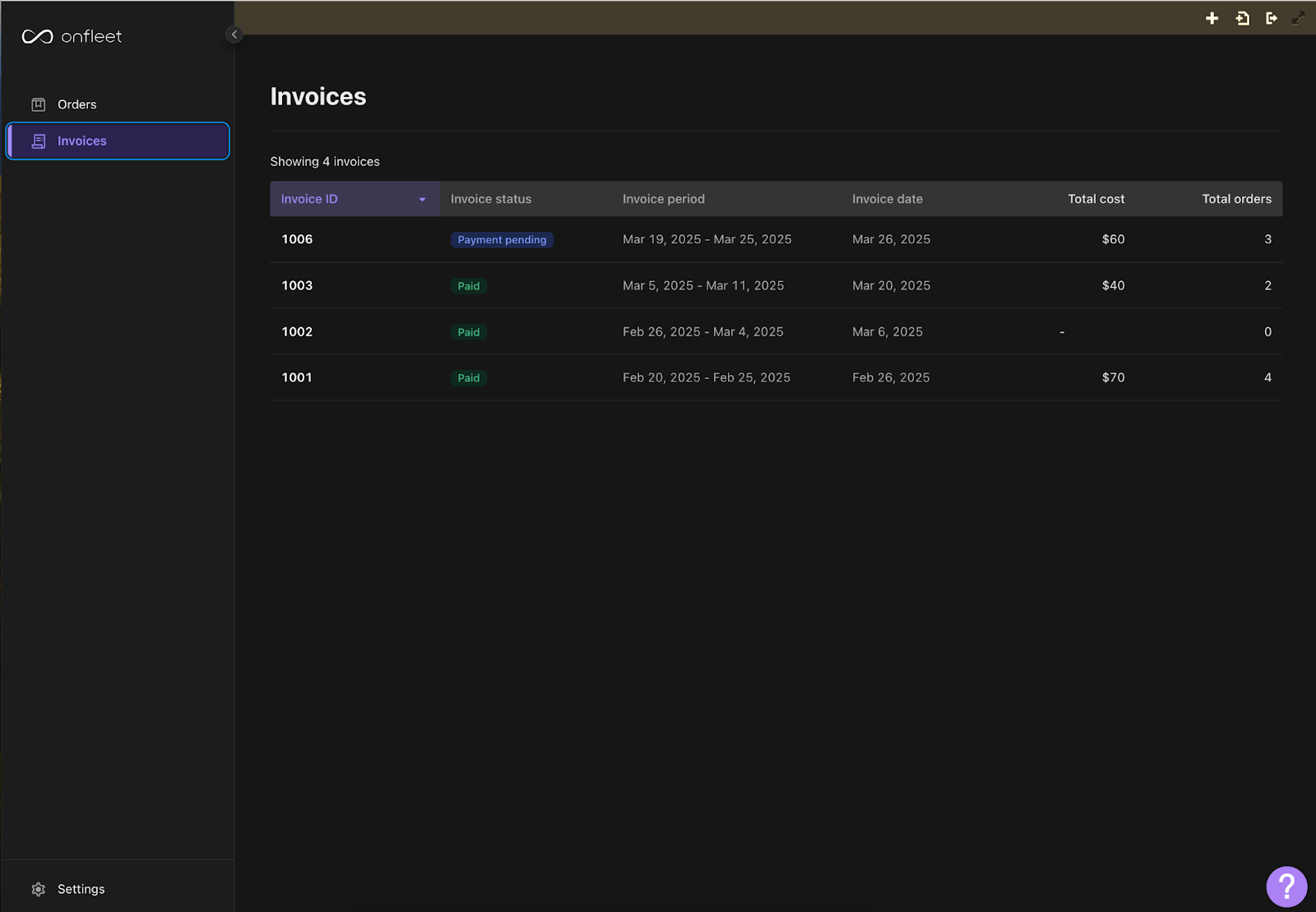The height and width of the screenshot is (912, 1316).
Task: Click period Mar 19, 2025 - Mar 25, 2025
Action: click(707, 239)
